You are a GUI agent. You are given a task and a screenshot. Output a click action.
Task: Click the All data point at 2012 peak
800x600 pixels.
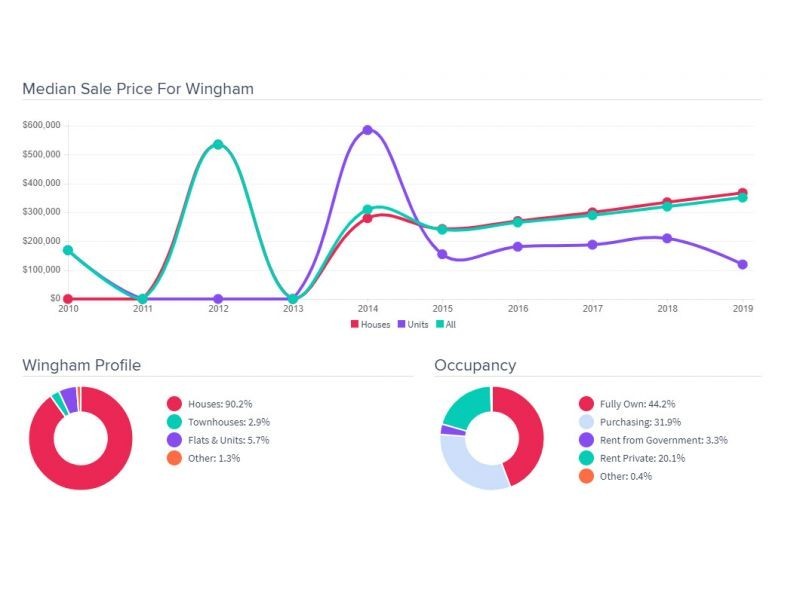pyautogui.click(x=218, y=145)
